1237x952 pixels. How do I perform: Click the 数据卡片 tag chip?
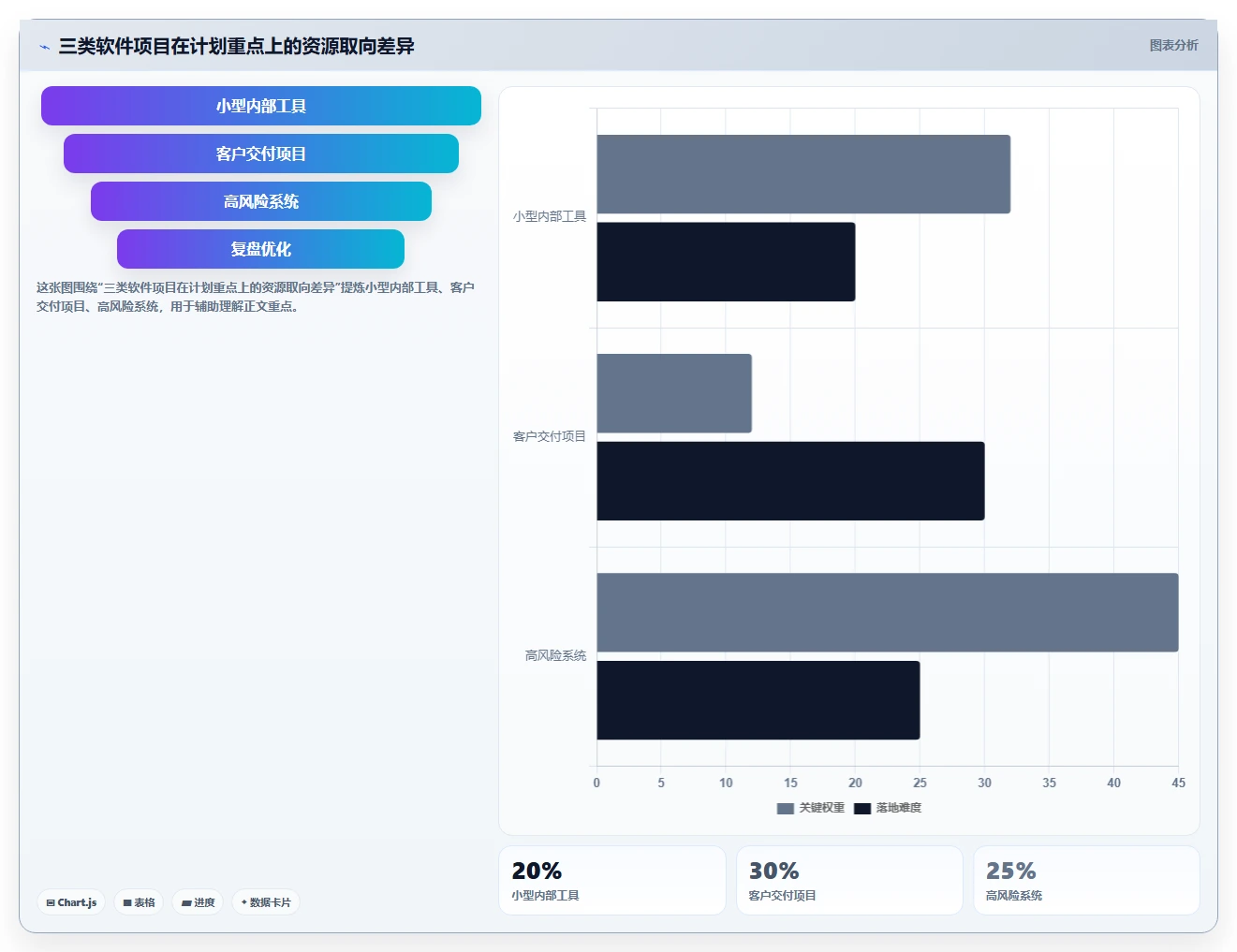click(266, 902)
